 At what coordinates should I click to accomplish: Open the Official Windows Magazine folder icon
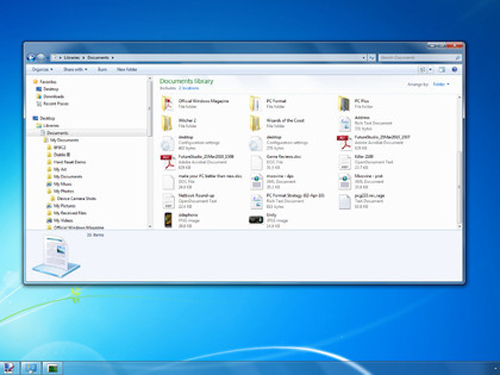point(168,103)
